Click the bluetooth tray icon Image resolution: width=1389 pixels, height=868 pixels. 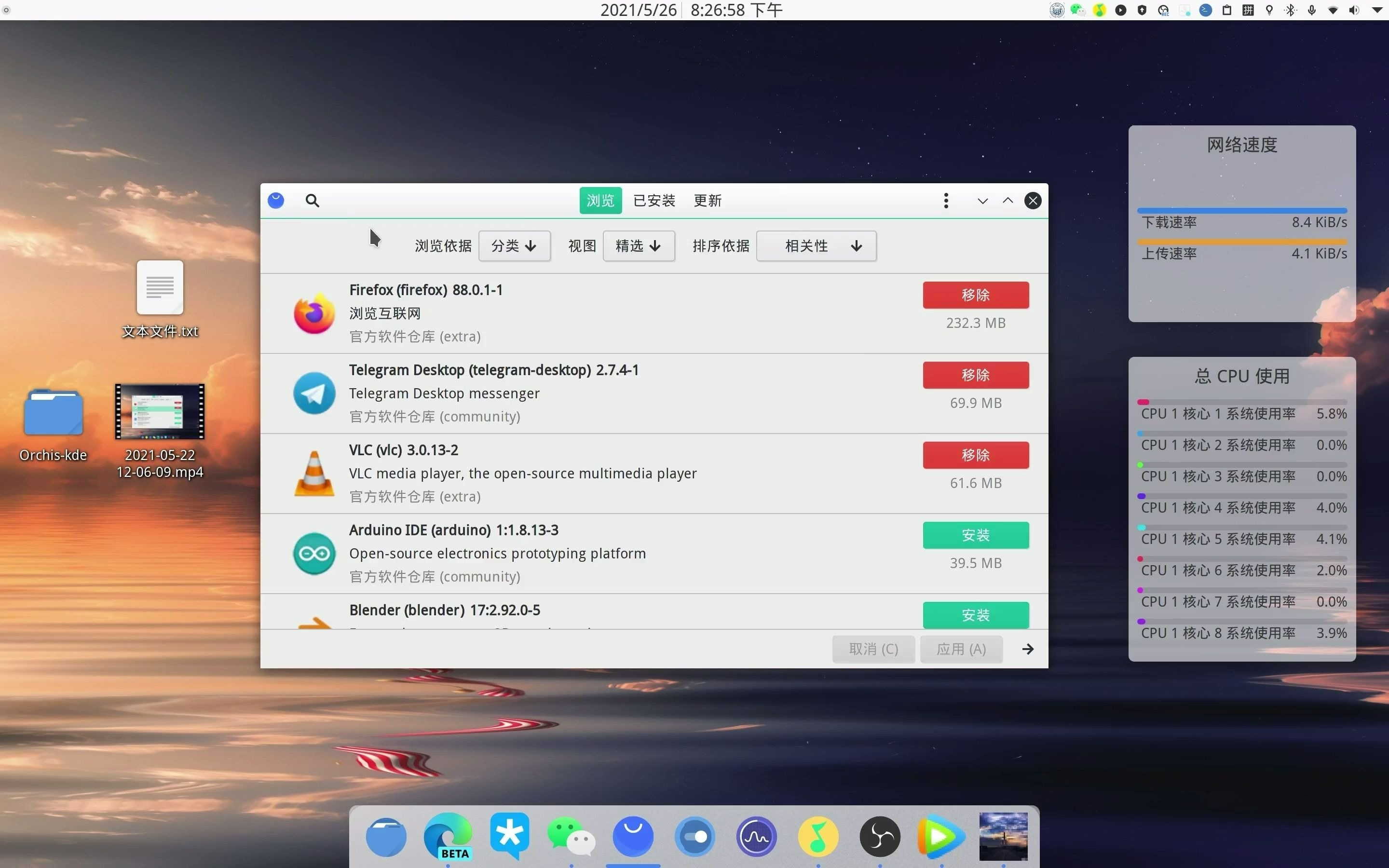coord(1290,10)
